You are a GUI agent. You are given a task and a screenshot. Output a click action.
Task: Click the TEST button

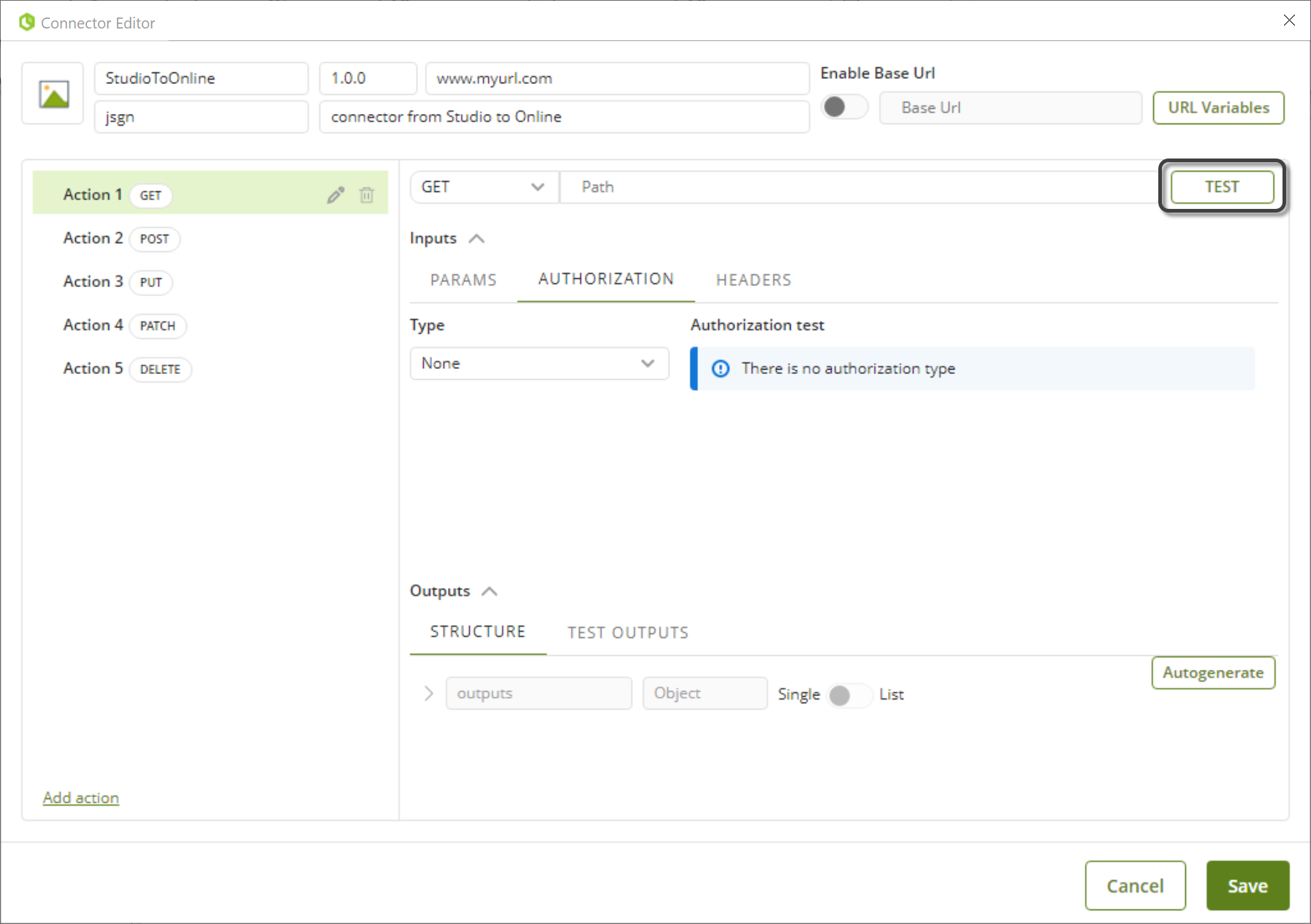point(1222,187)
